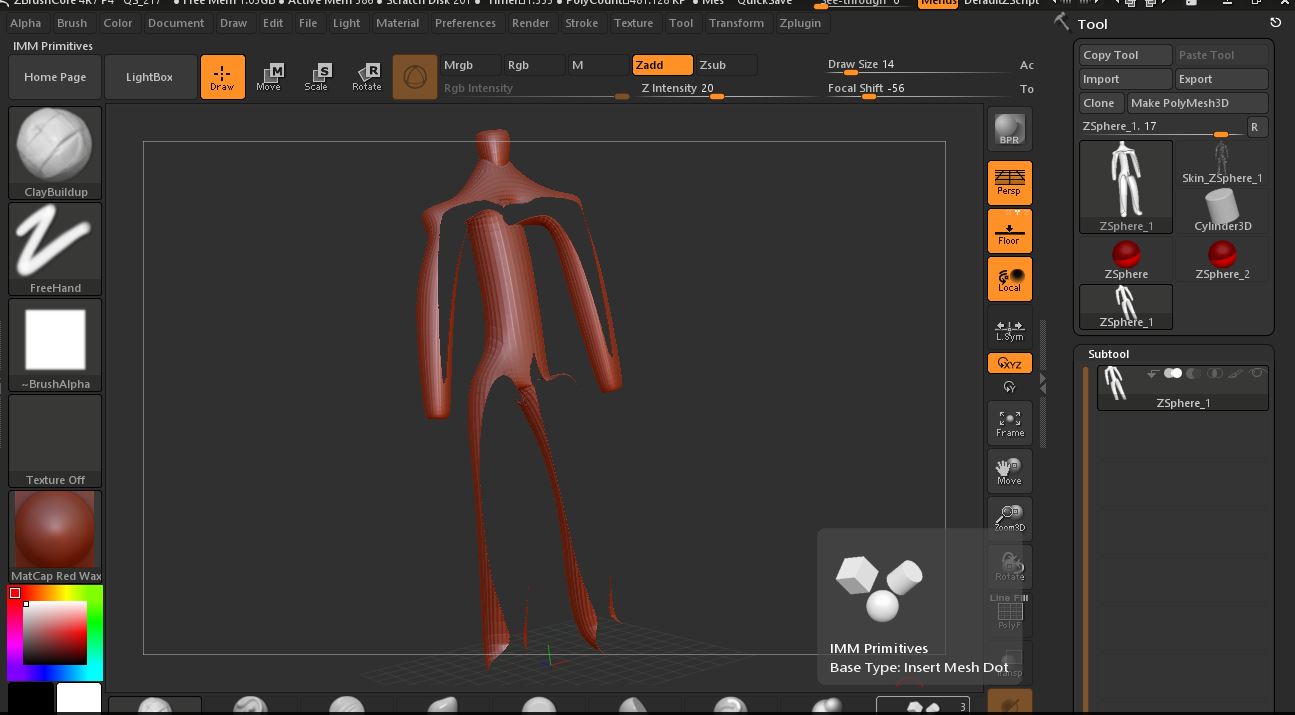
Task: Open the Alpha menu
Action: click(26, 23)
